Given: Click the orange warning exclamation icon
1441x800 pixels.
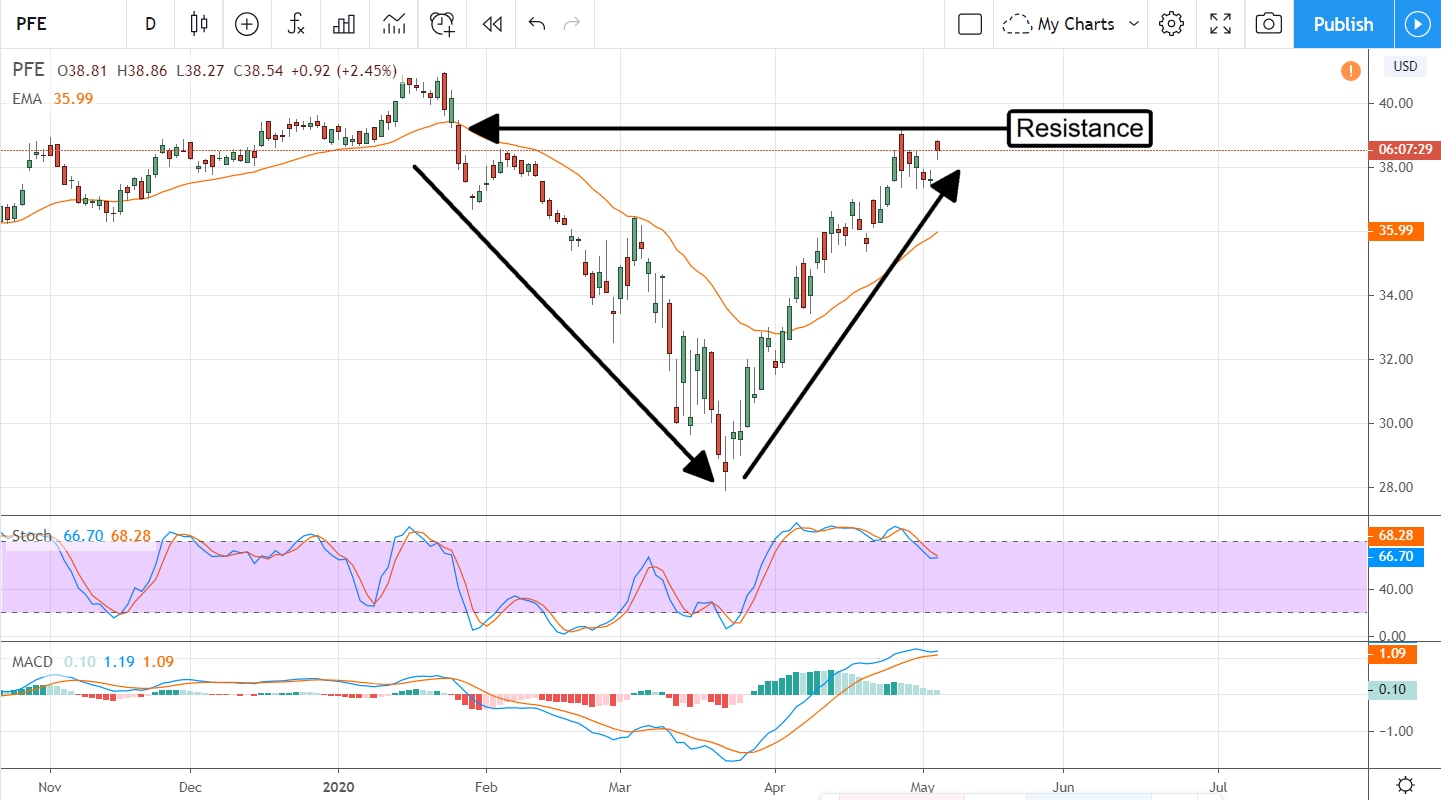Looking at the screenshot, I should [1350, 71].
